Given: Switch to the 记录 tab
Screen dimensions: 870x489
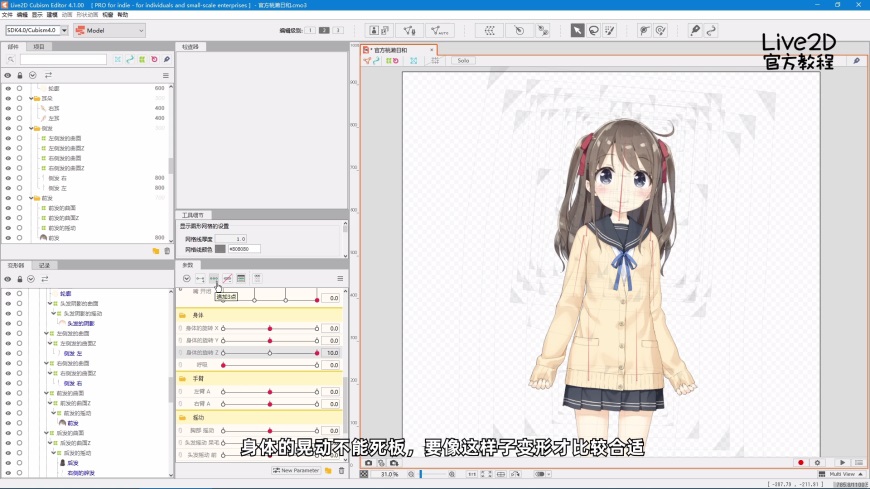Looking at the screenshot, I should [44, 265].
